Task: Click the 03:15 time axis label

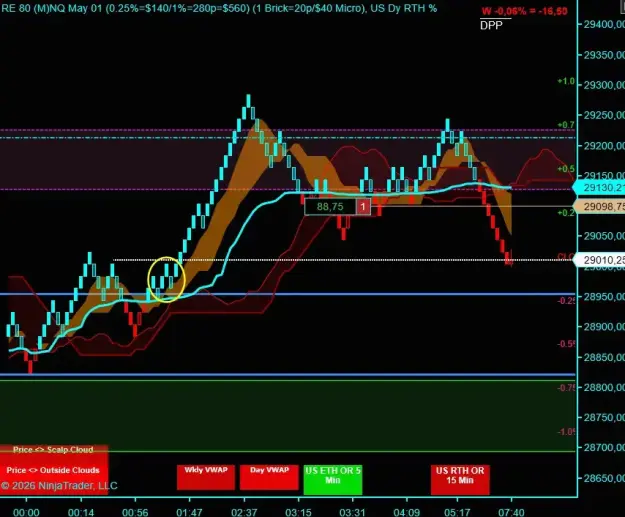Action: pos(299,512)
